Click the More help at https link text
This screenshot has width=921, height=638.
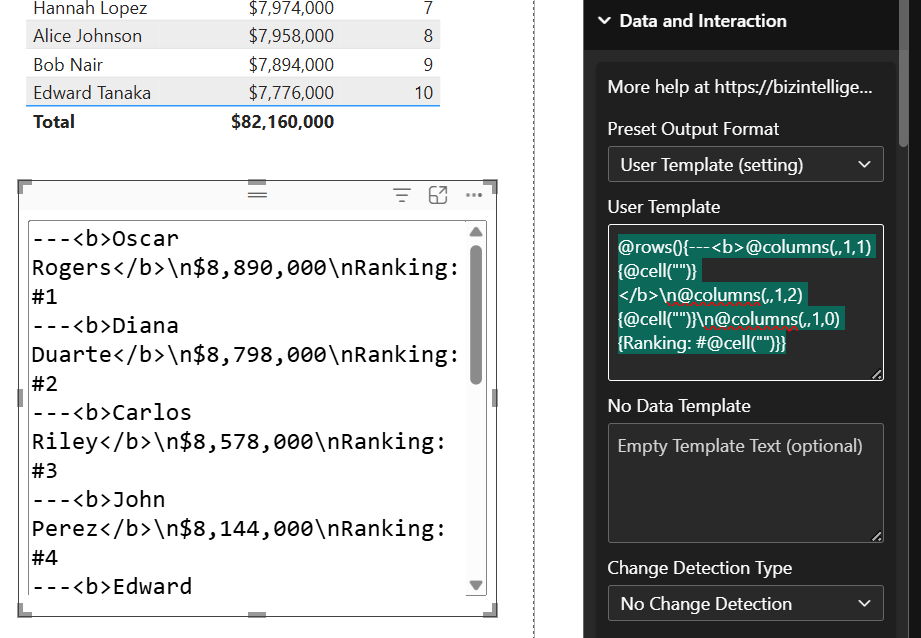click(x=740, y=87)
